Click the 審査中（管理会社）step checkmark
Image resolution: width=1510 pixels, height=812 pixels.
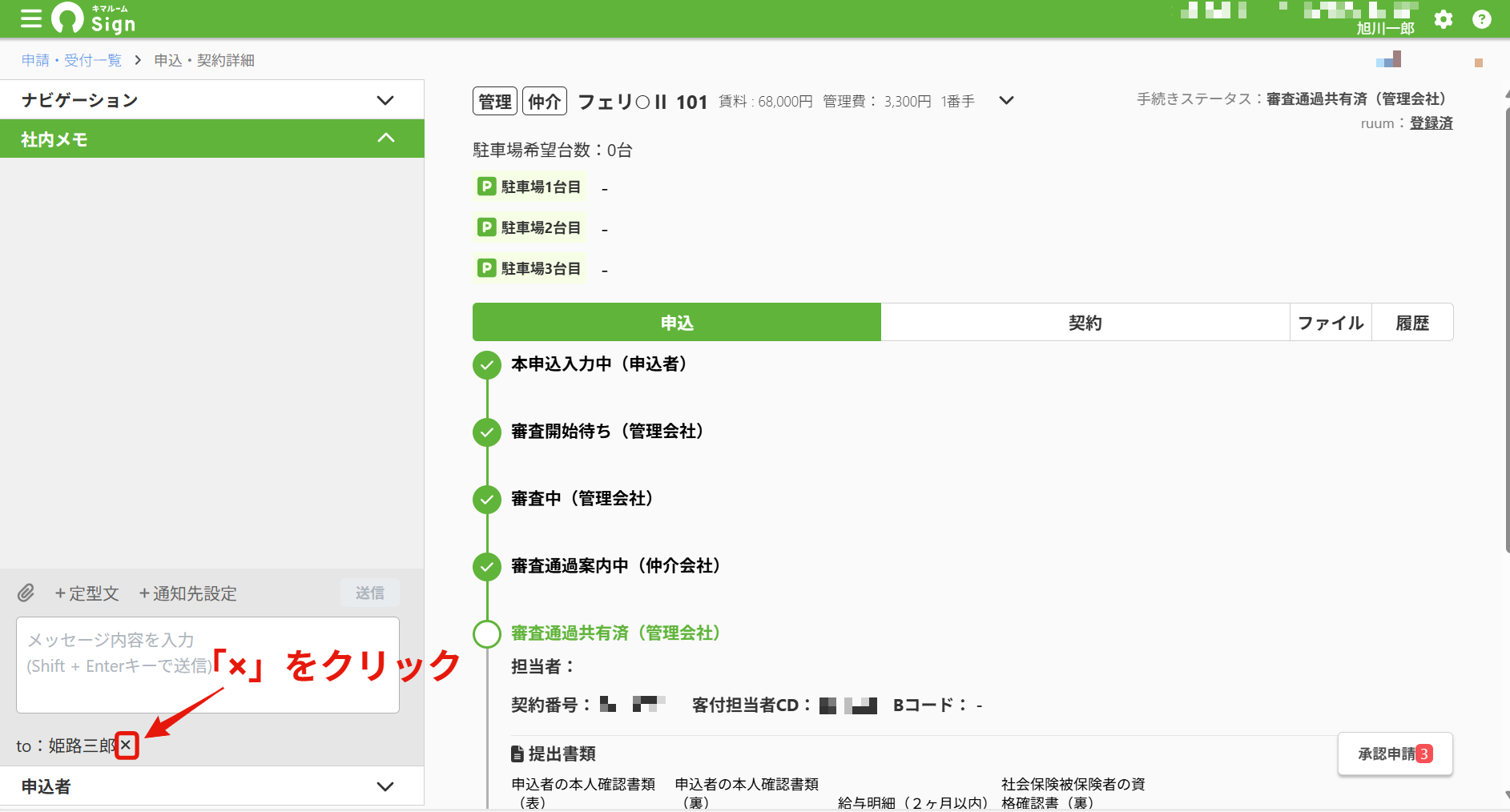click(487, 500)
